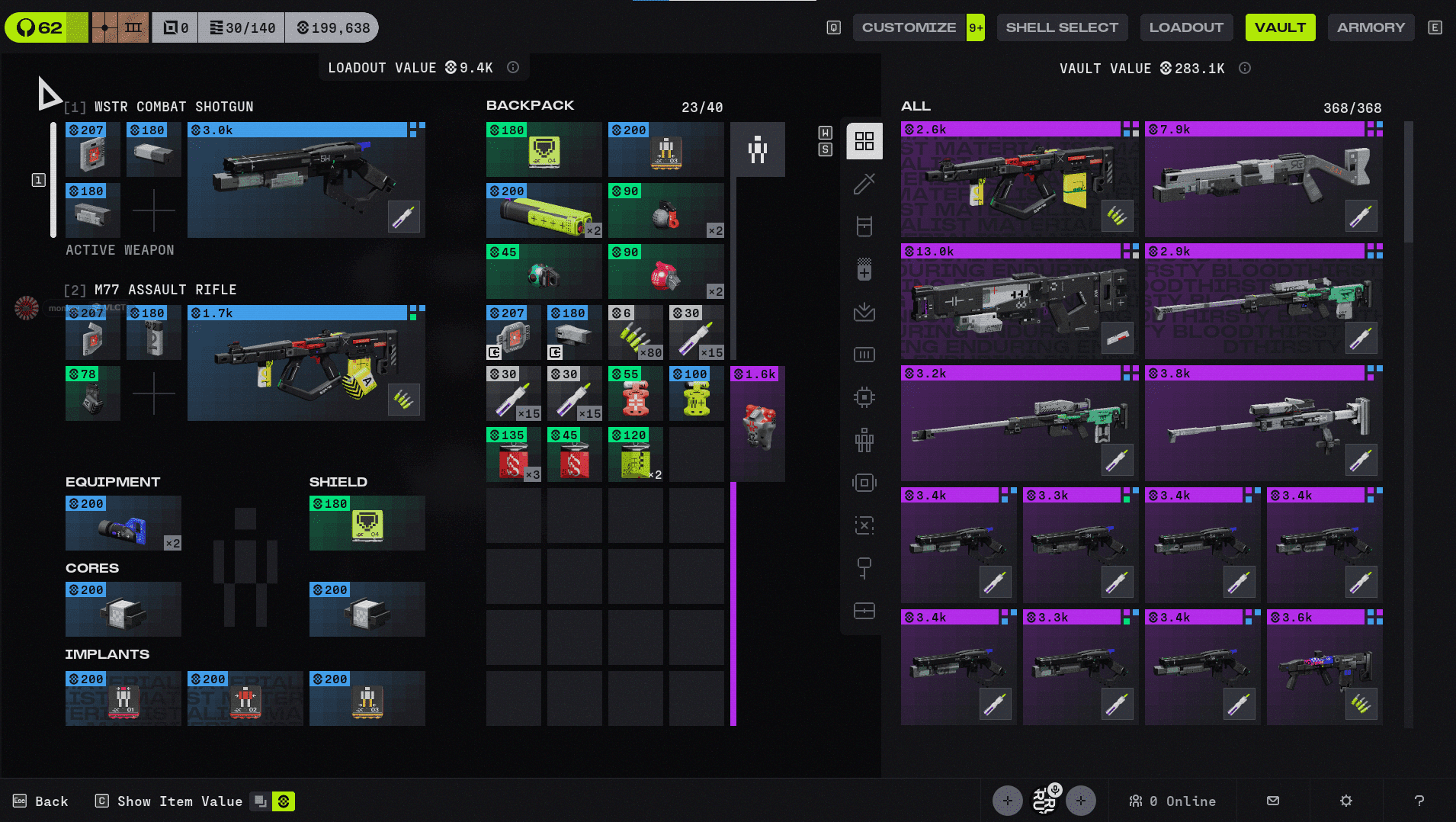The width and height of the screenshot is (1456, 822).
Task: Filter vault by implants body icon
Action: [864, 440]
